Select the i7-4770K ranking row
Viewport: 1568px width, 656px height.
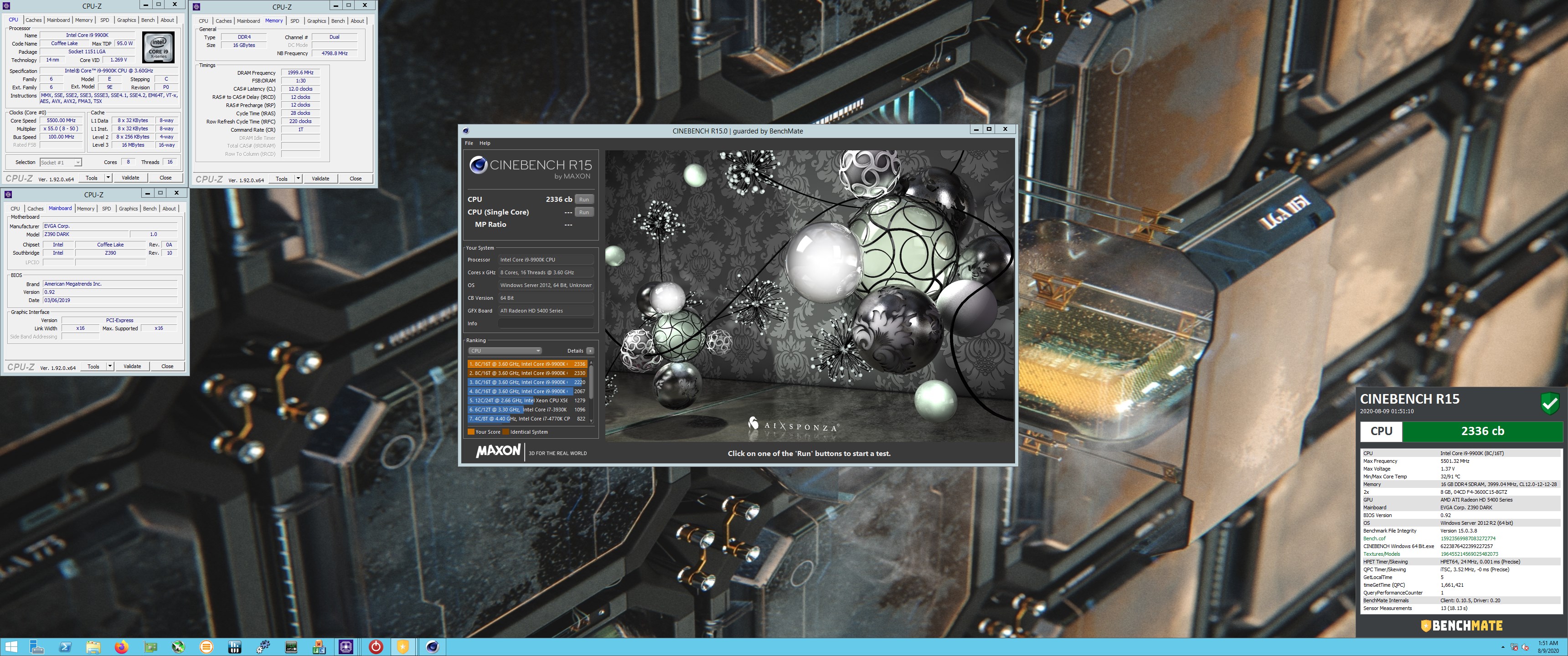pyautogui.click(x=527, y=419)
